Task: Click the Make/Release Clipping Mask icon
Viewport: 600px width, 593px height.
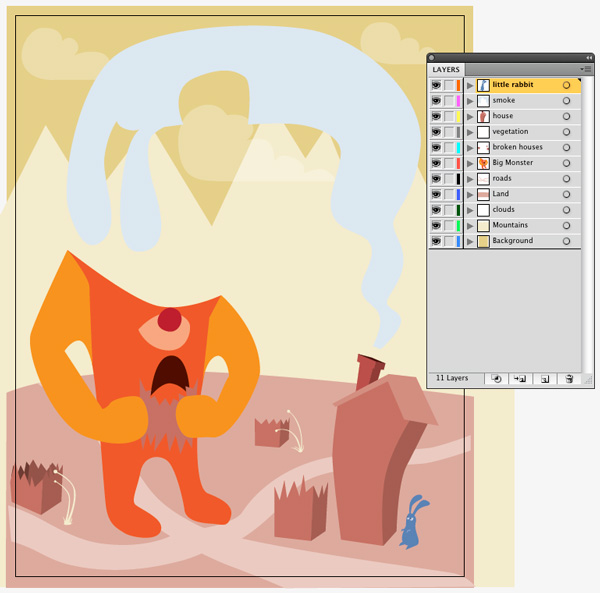Action: coord(496,379)
